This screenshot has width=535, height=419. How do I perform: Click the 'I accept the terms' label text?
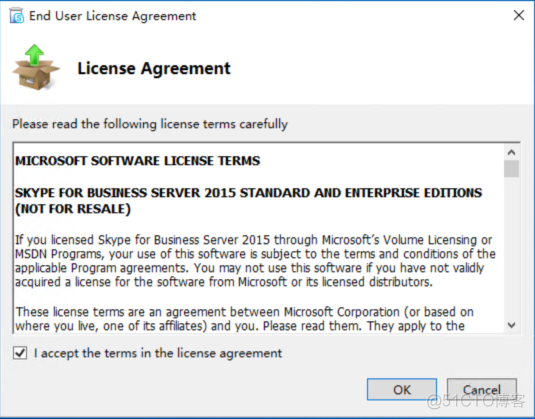tap(158, 353)
